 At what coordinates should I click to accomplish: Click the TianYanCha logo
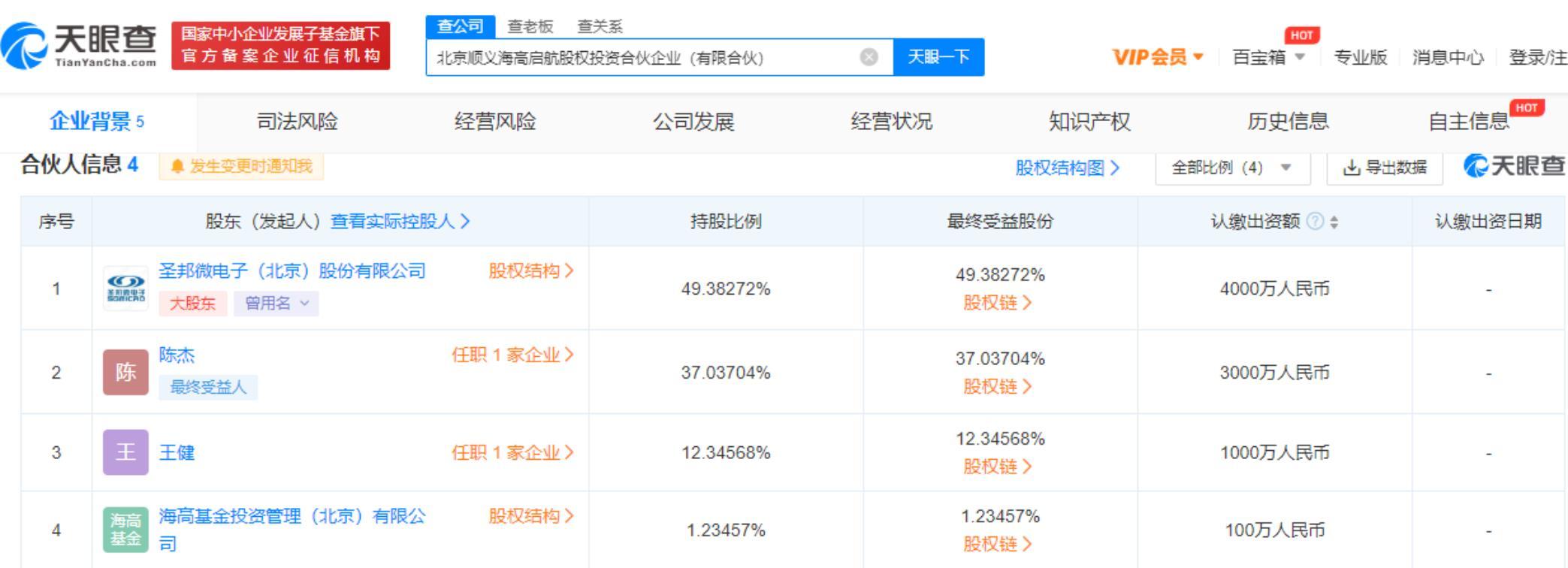[x=80, y=46]
